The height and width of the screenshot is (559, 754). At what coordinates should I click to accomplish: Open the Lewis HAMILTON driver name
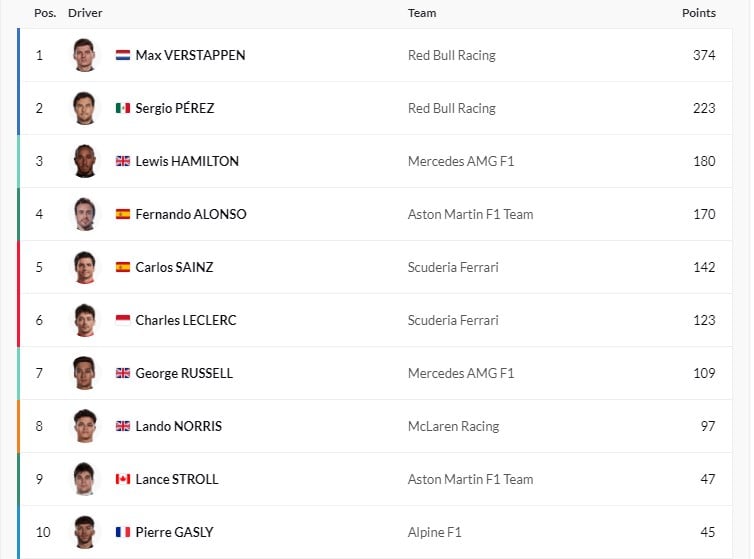click(187, 161)
